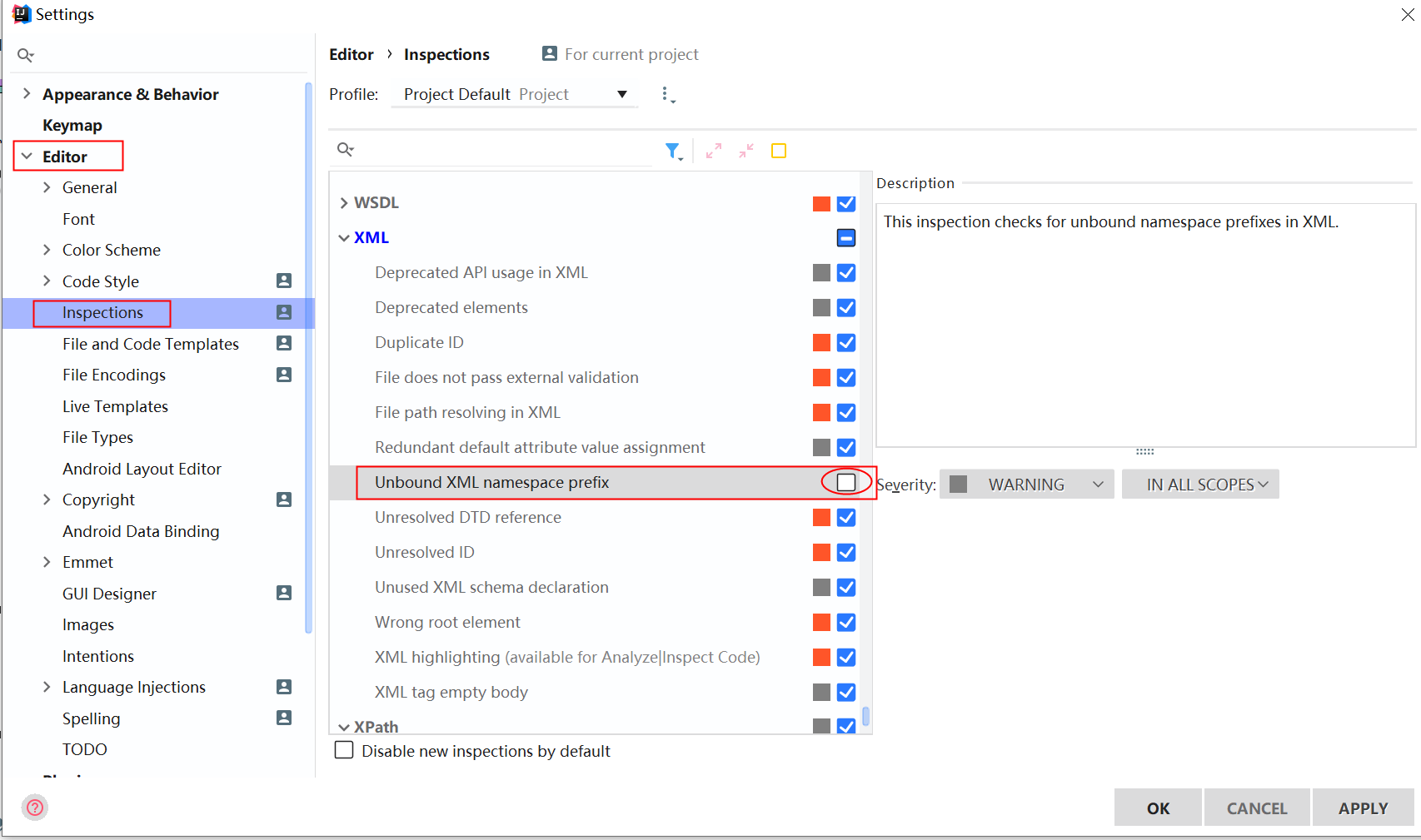Viewport: 1421px width, 840px height.
Task: Click the project icon beside Language Injections
Action: tap(284, 687)
